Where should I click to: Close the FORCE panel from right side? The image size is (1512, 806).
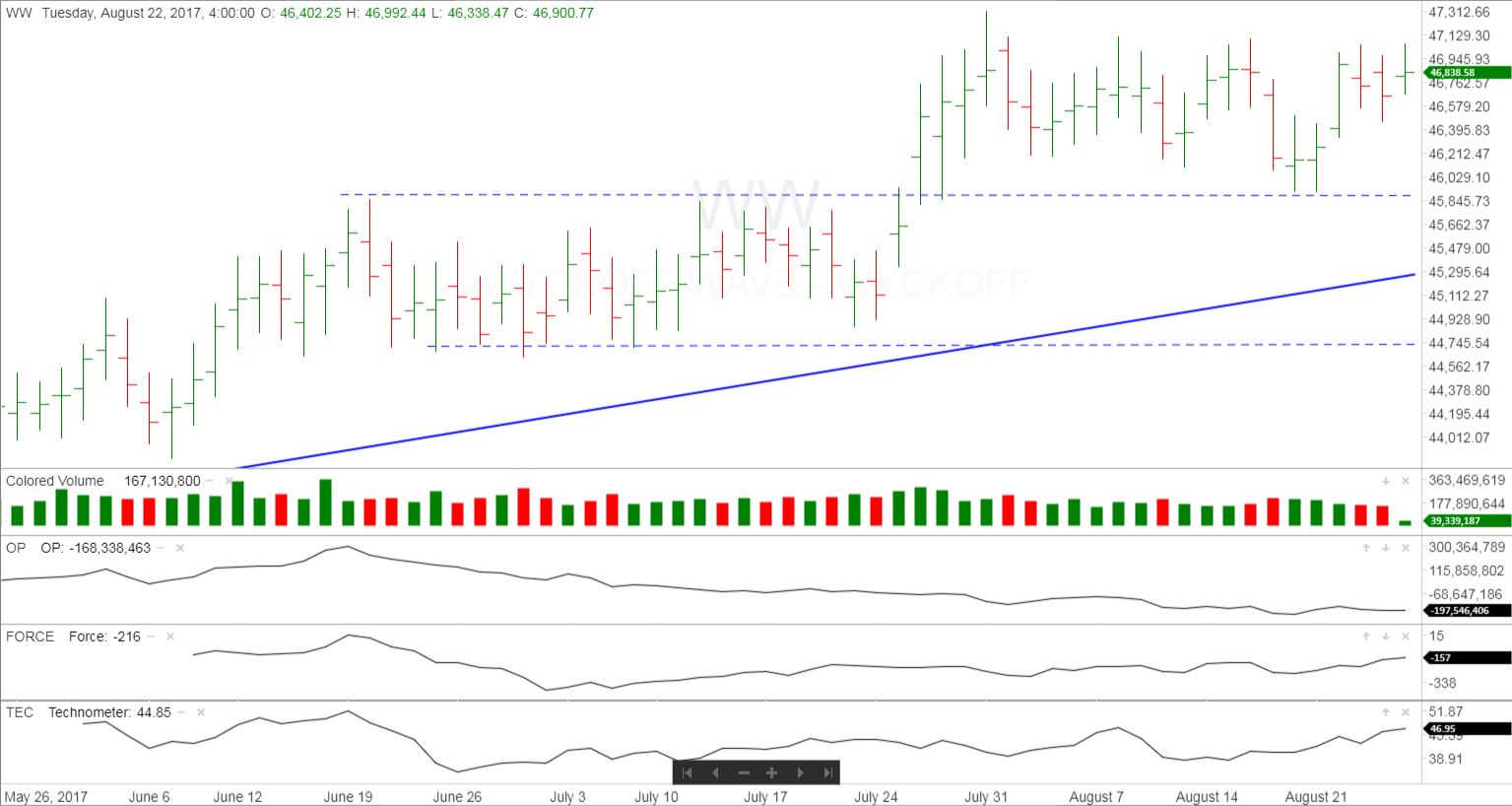[x=1406, y=637]
